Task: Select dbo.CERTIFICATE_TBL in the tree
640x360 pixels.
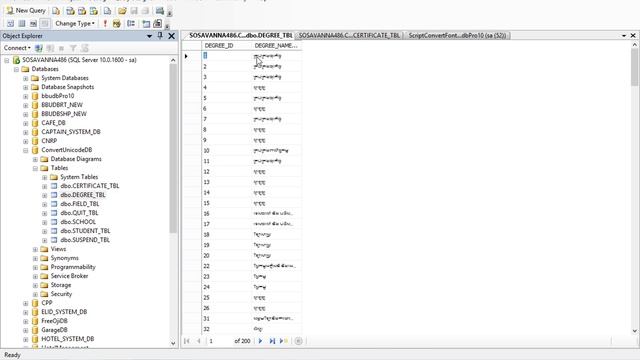Action: 90,186
